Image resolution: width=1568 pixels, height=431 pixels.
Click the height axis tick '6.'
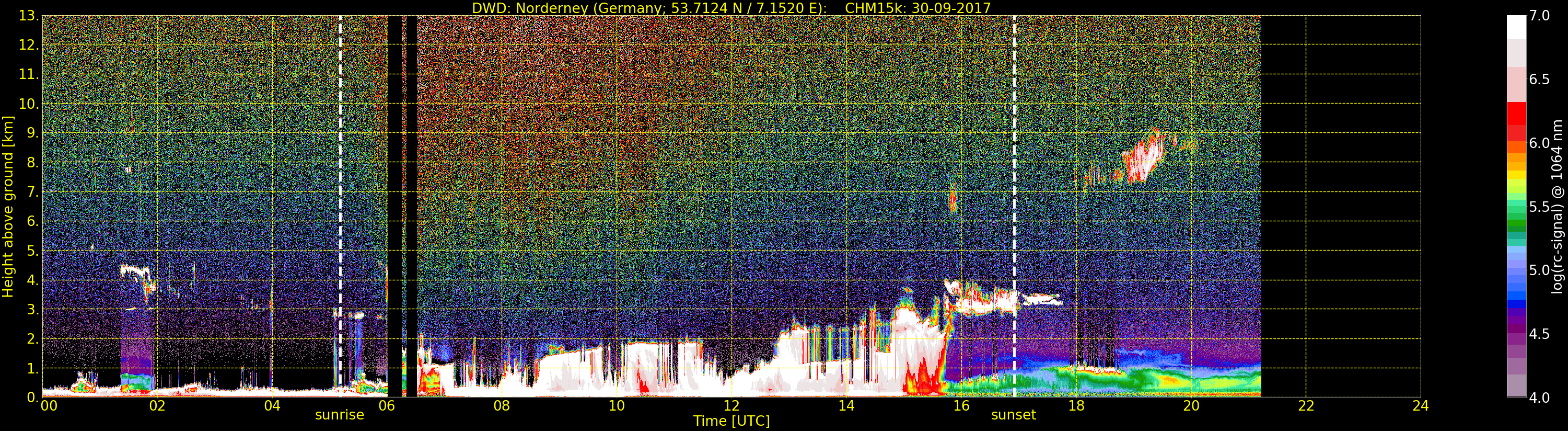(33, 221)
